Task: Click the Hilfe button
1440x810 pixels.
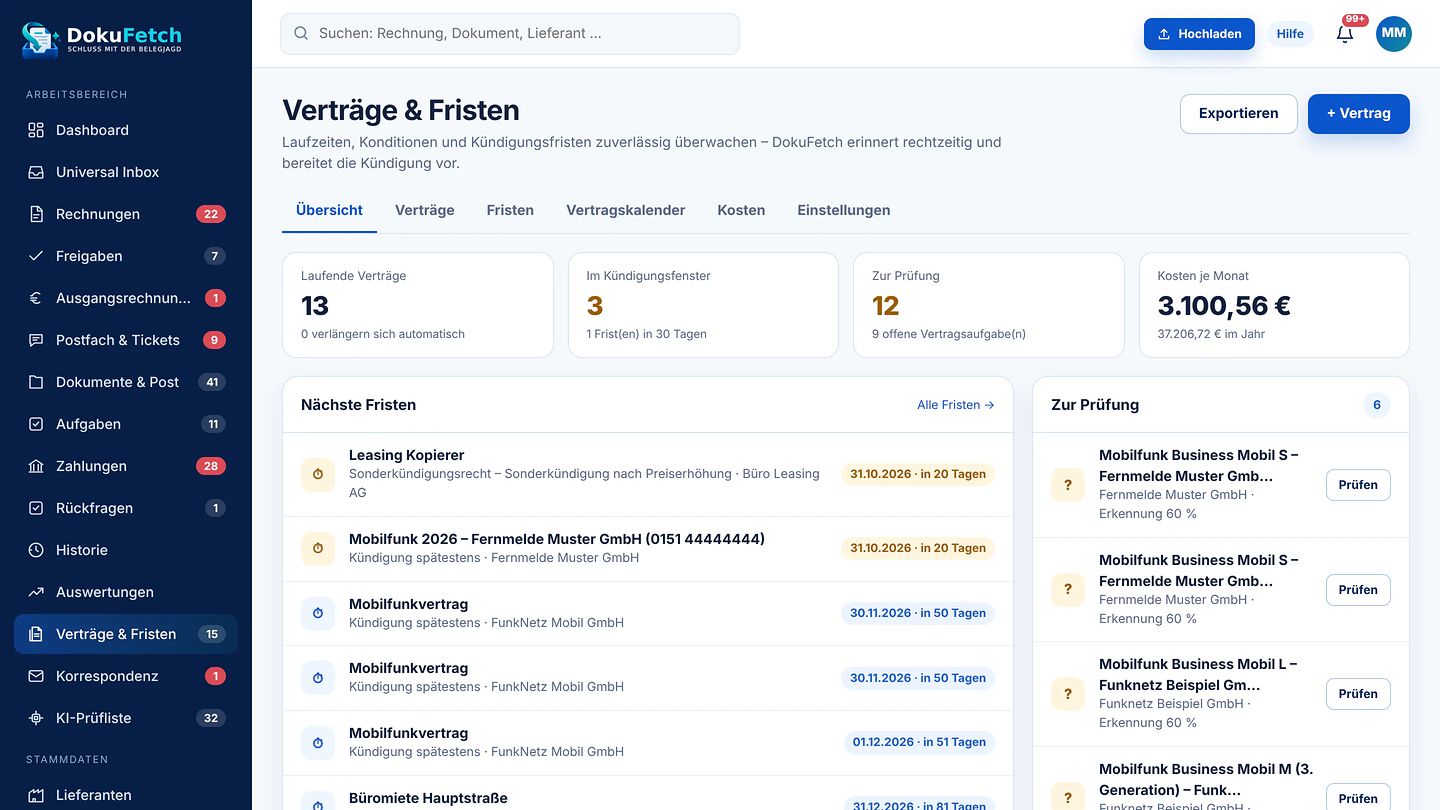Action: point(1290,33)
